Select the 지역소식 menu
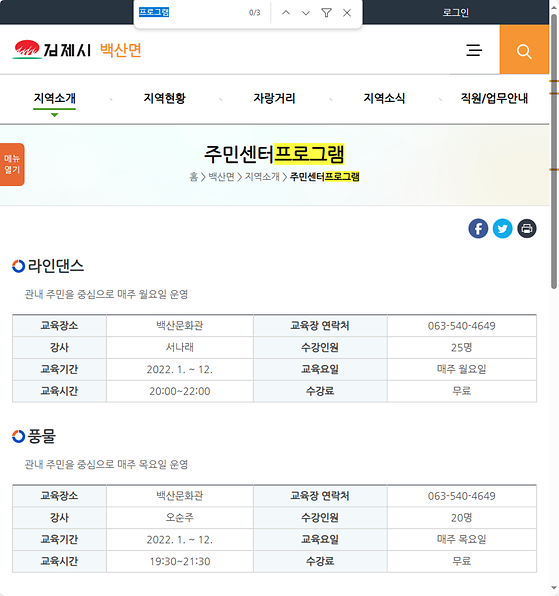The width and height of the screenshot is (559, 596). click(384, 98)
